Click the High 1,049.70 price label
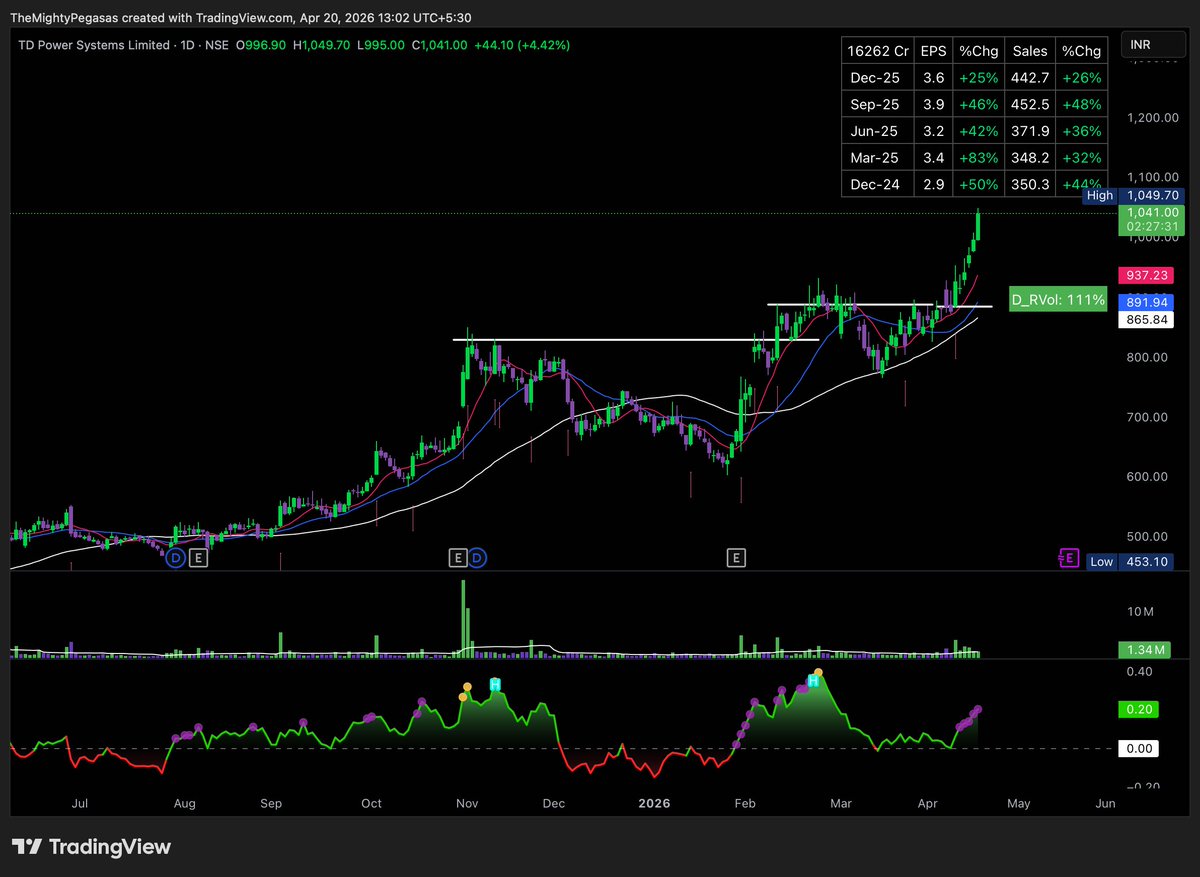This screenshot has height=877, width=1200. (x=1135, y=196)
